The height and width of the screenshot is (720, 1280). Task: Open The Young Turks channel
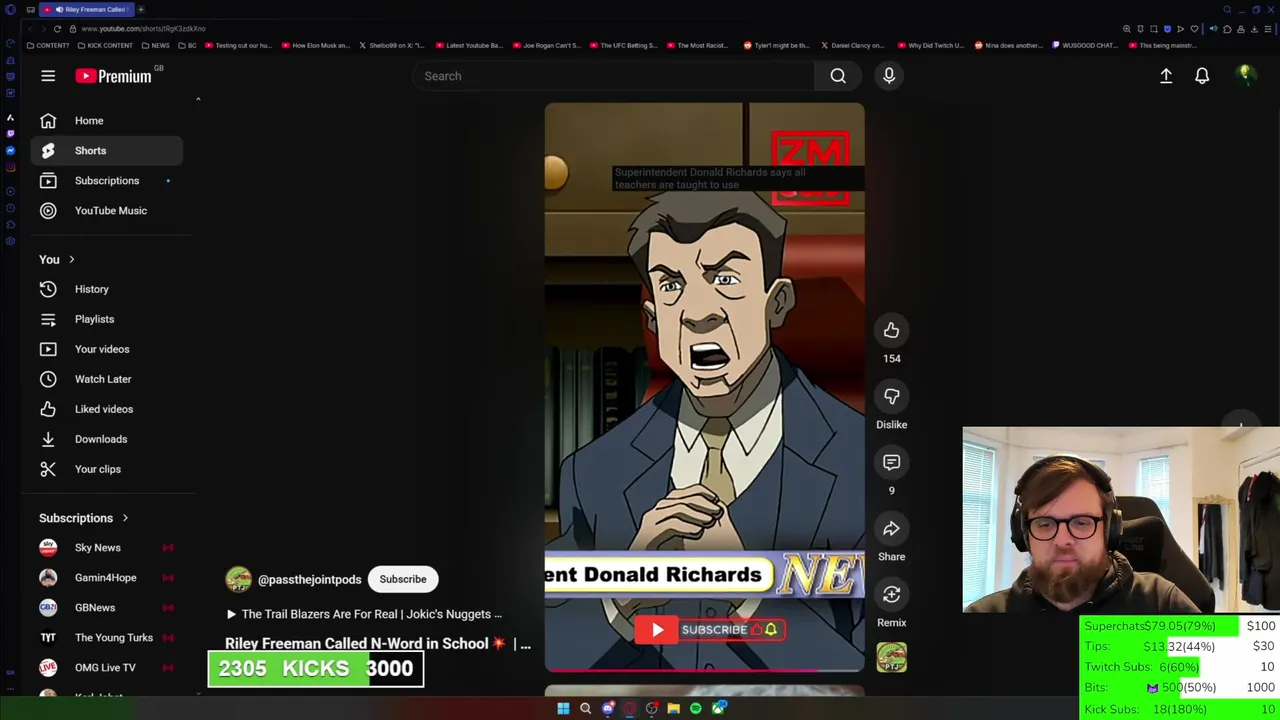107,637
